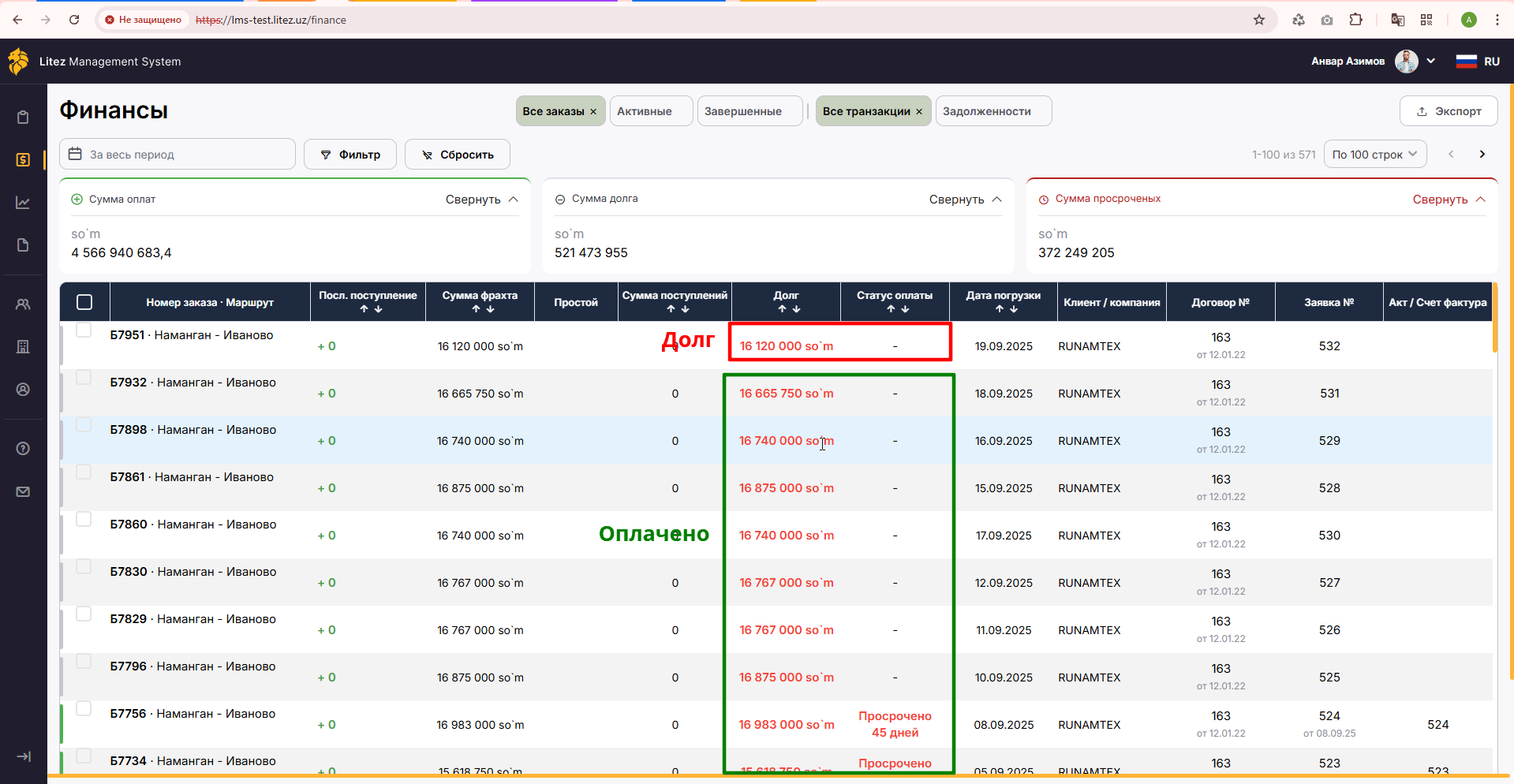
Task: Collapse the Сумма оплат card
Action: point(482,200)
